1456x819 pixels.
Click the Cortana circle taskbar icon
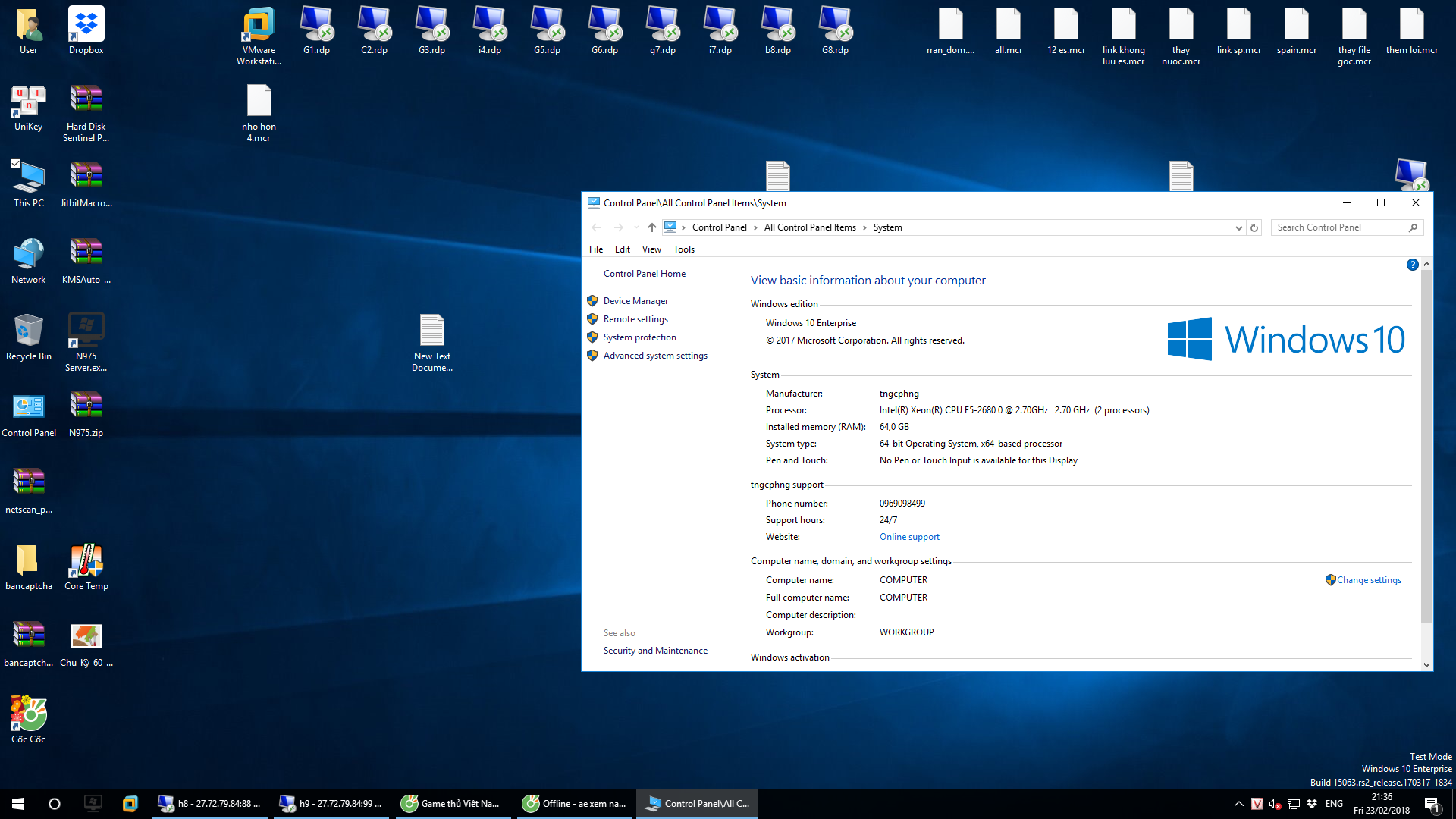tap(55, 804)
